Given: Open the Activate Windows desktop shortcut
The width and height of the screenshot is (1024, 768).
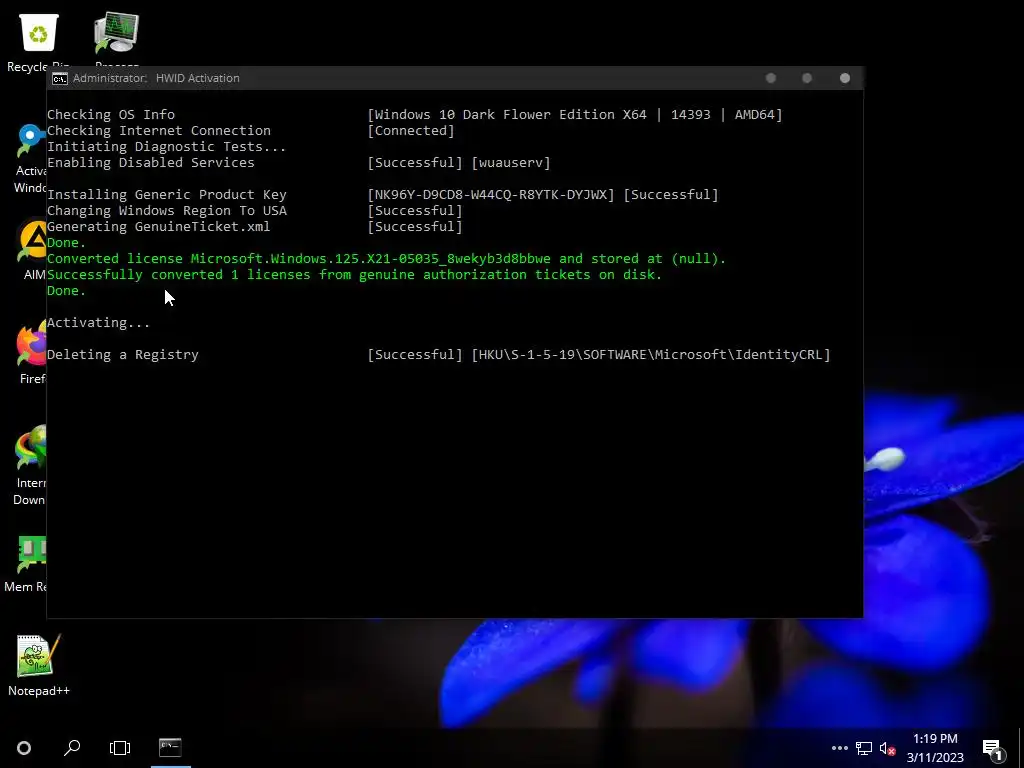Looking at the screenshot, I should (29, 158).
